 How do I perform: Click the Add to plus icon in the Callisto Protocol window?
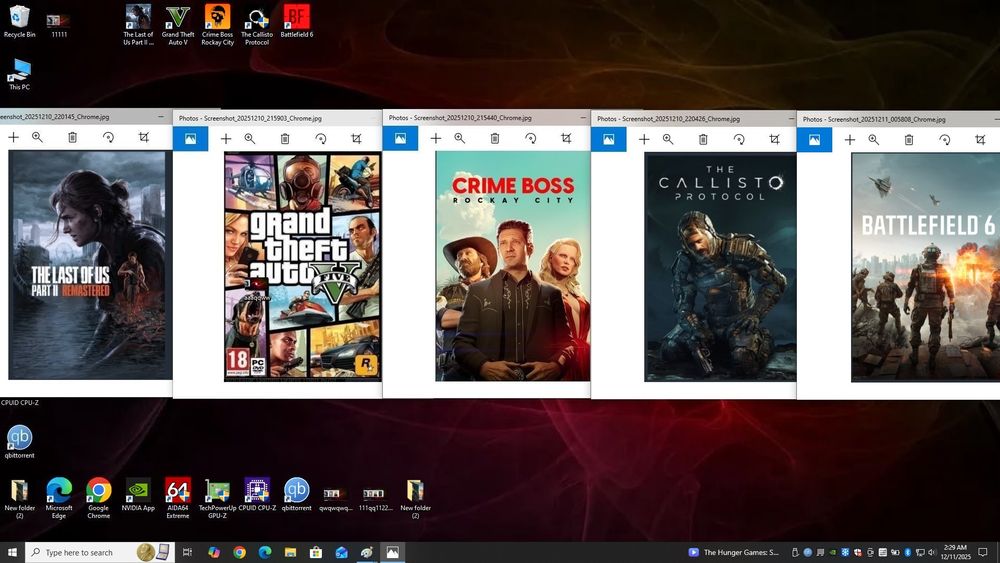point(644,140)
